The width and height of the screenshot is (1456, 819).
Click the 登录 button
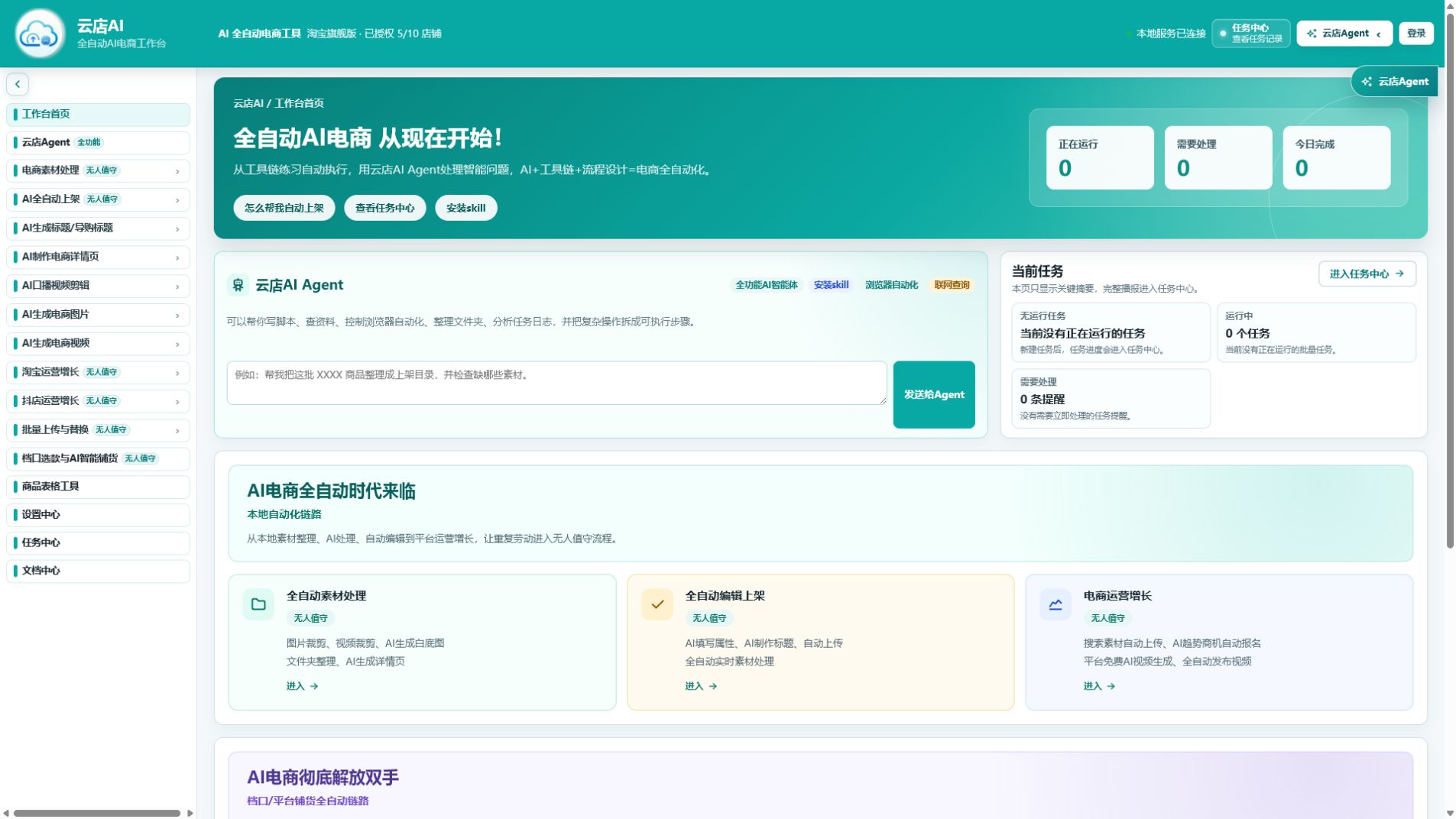pyautogui.click(x=1416, y=34)
